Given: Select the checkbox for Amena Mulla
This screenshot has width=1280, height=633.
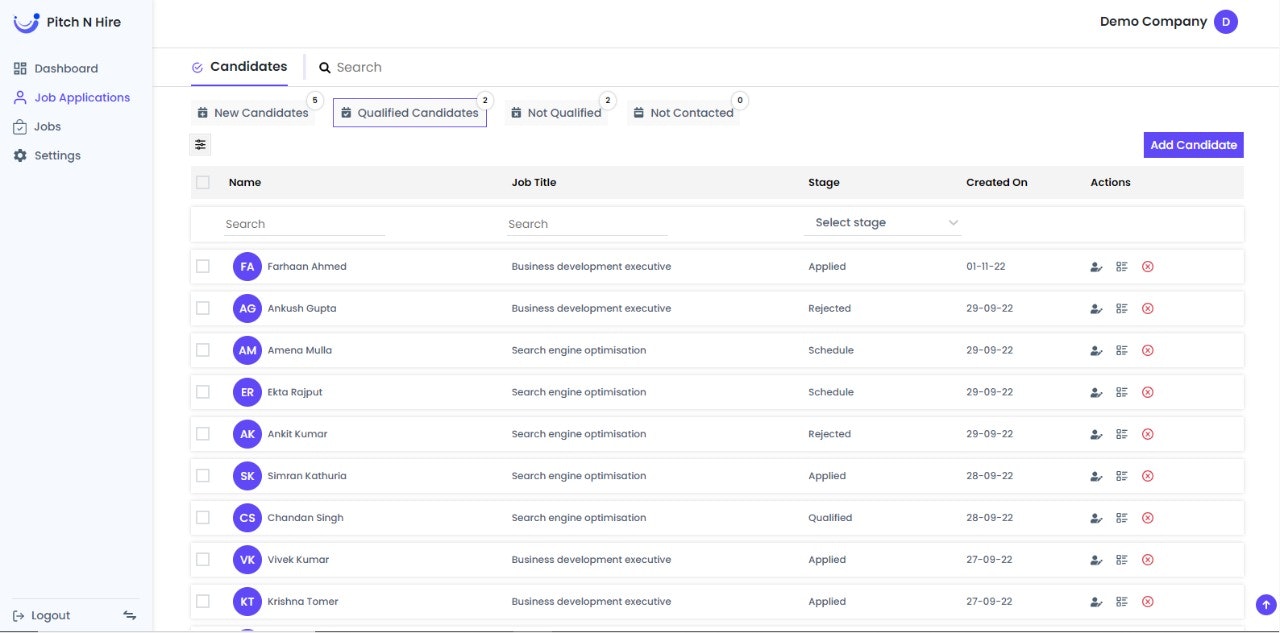Looking at the screenshot, I should [203, 350].
